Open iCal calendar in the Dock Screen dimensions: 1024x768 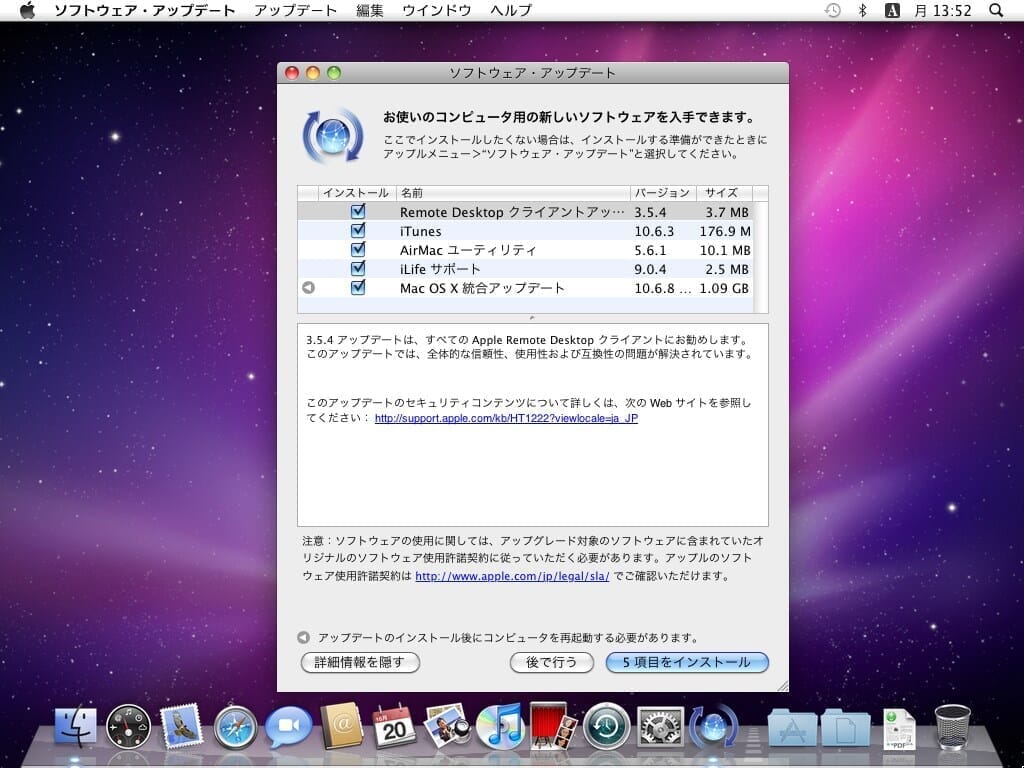(x=394, y=727)
